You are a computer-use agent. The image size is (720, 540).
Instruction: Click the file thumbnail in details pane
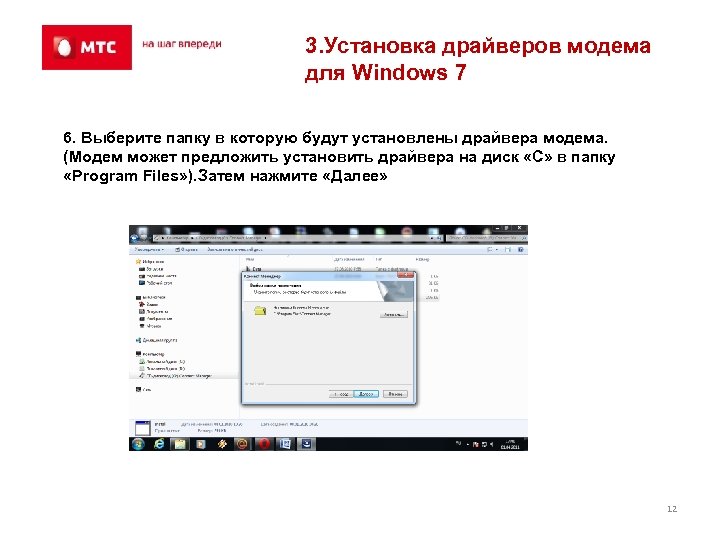[142, 428]
